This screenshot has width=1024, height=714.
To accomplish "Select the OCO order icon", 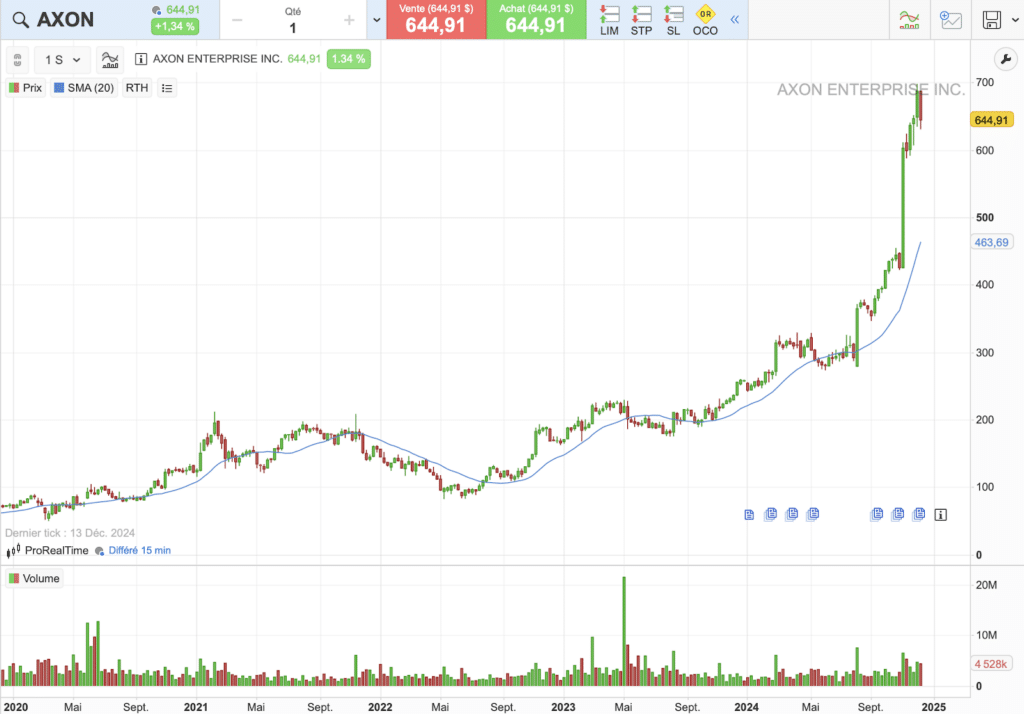I will (705, 20).
